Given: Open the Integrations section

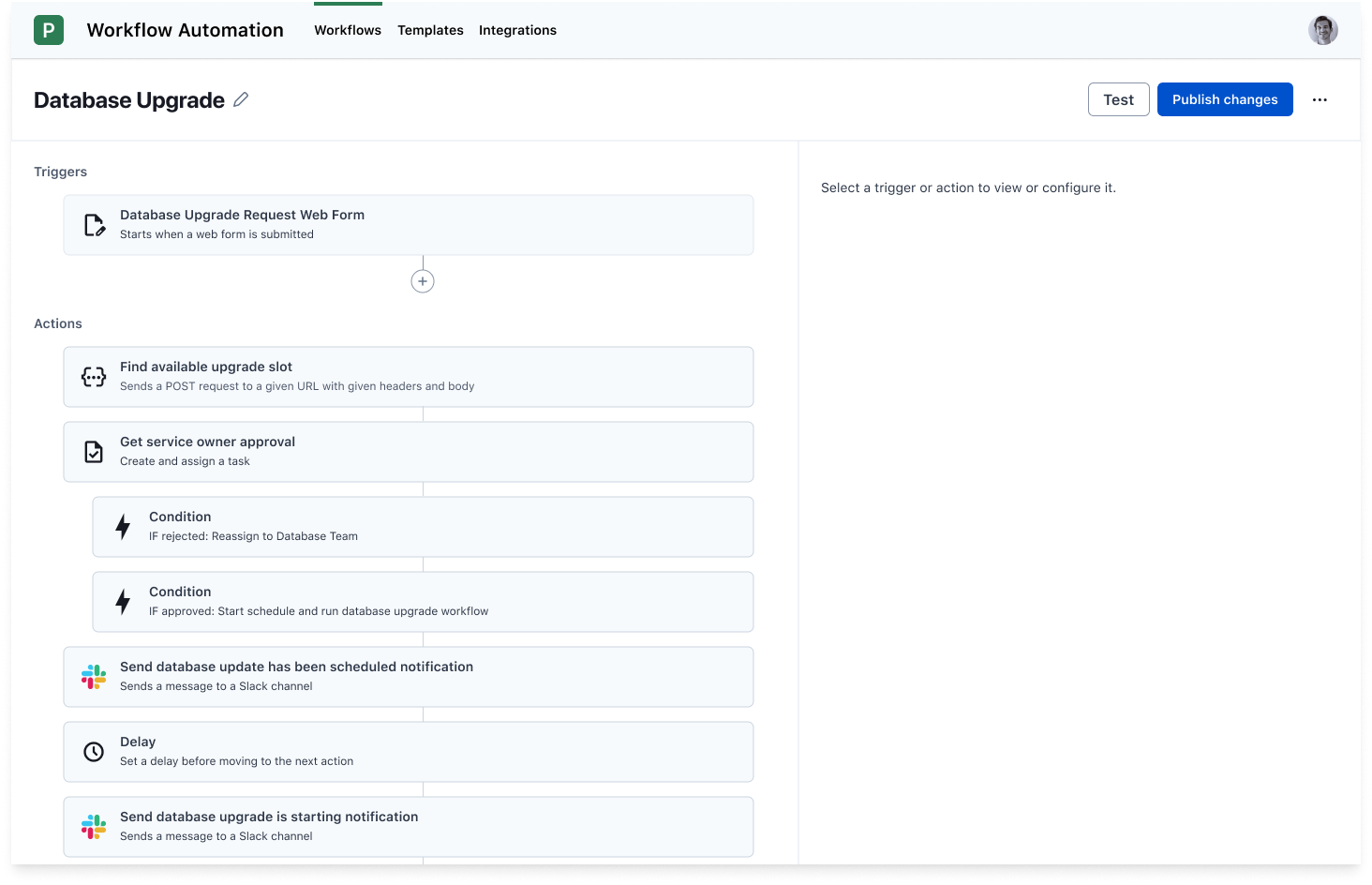Looking at the screenshot, I should pyautogui.click(x=517, y=30).
